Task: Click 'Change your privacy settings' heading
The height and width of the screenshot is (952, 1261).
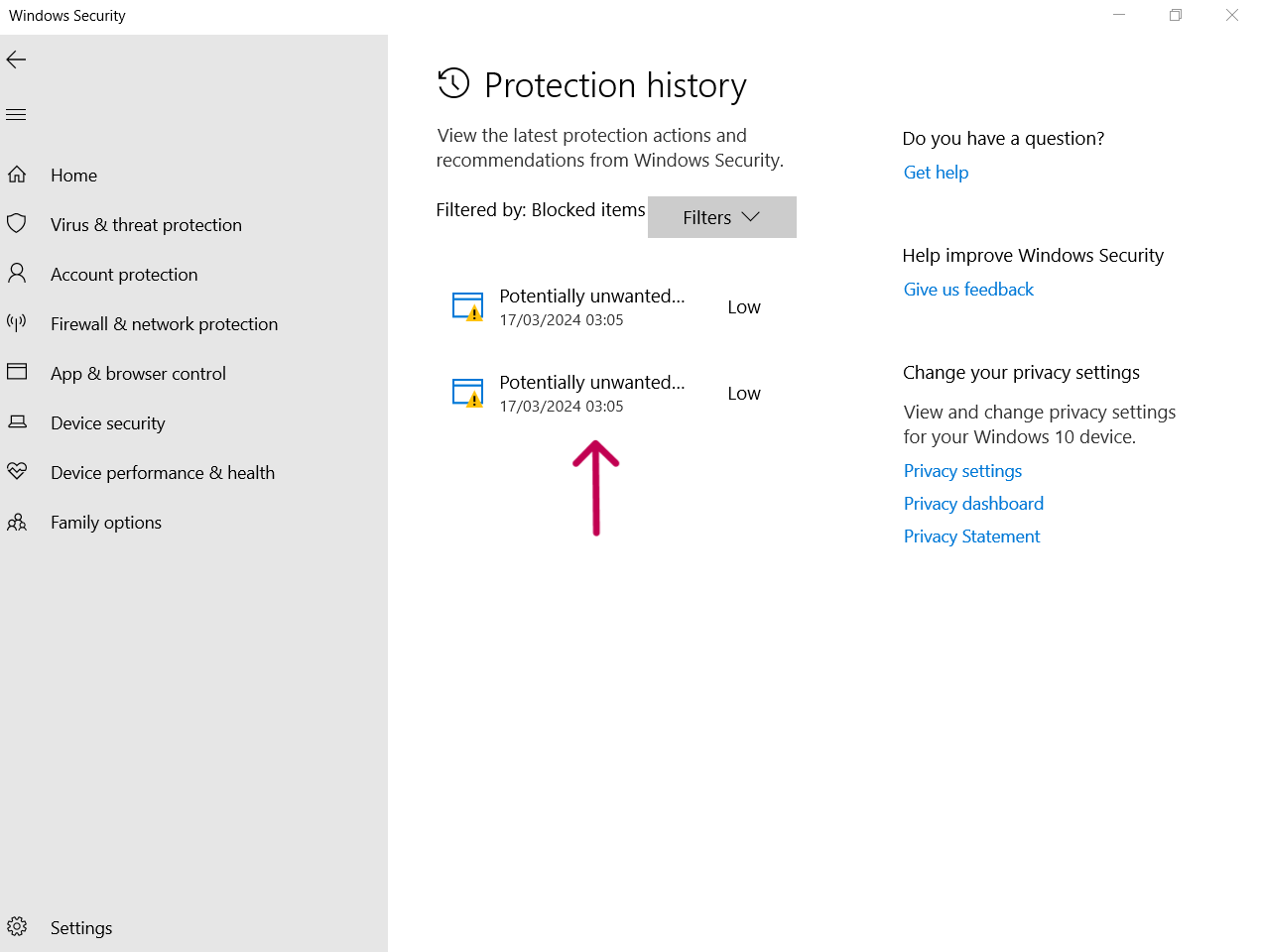Action: [1021, 373]
